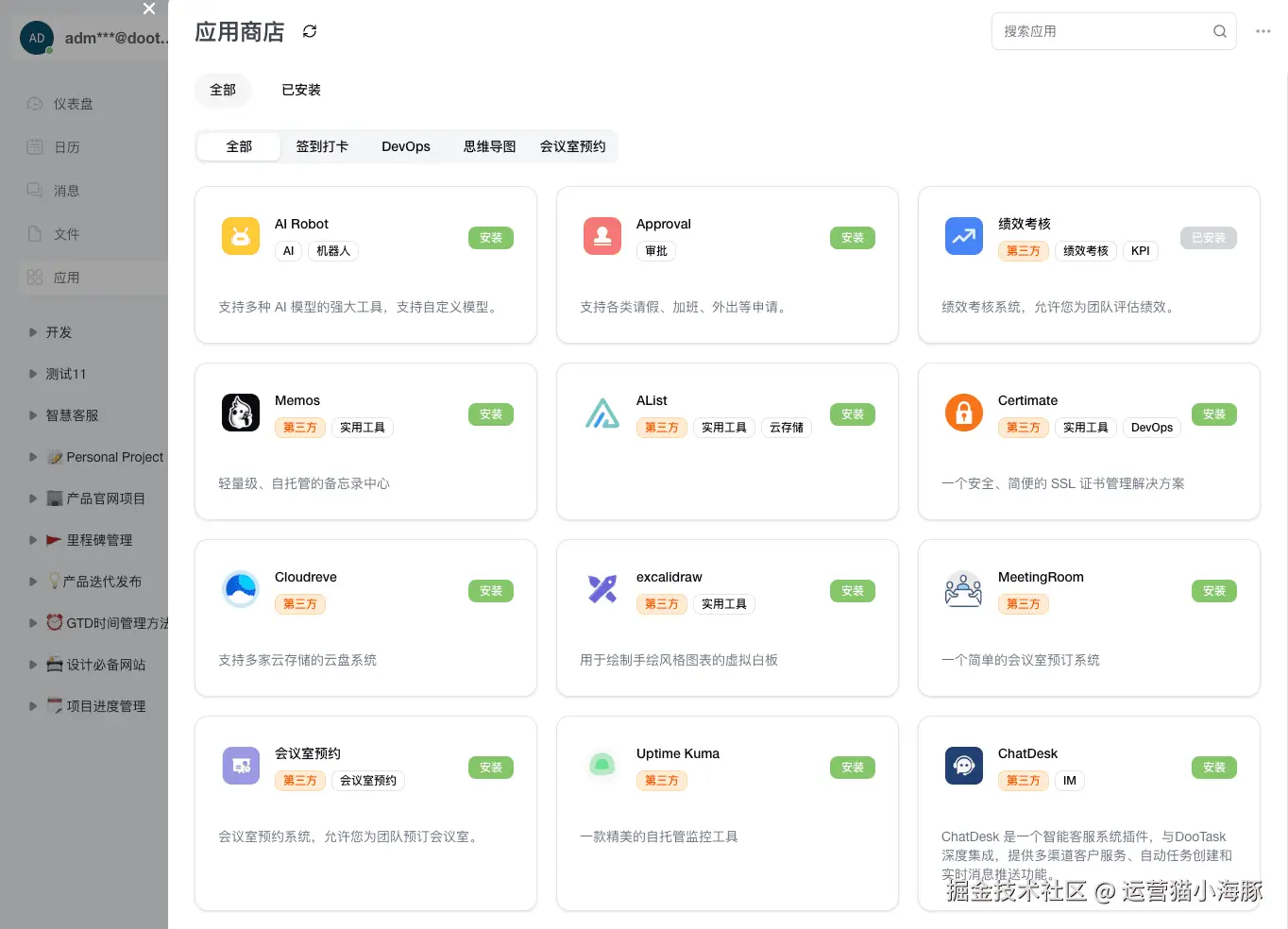
Task: Click the AI Robot app icon
Action: [x=241, y=236]
